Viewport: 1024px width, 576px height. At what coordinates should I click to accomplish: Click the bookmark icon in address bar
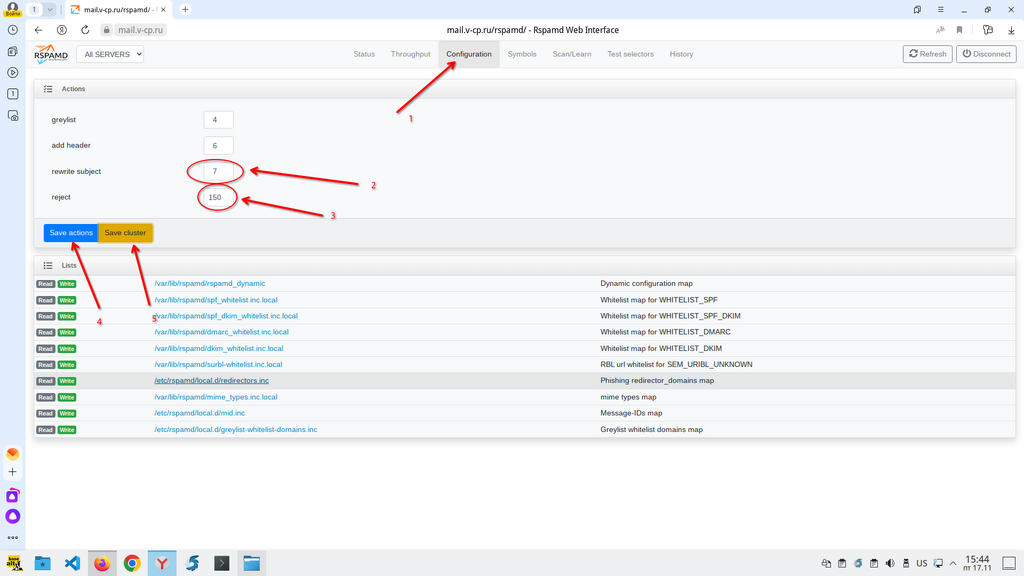(x=960, y=30)
